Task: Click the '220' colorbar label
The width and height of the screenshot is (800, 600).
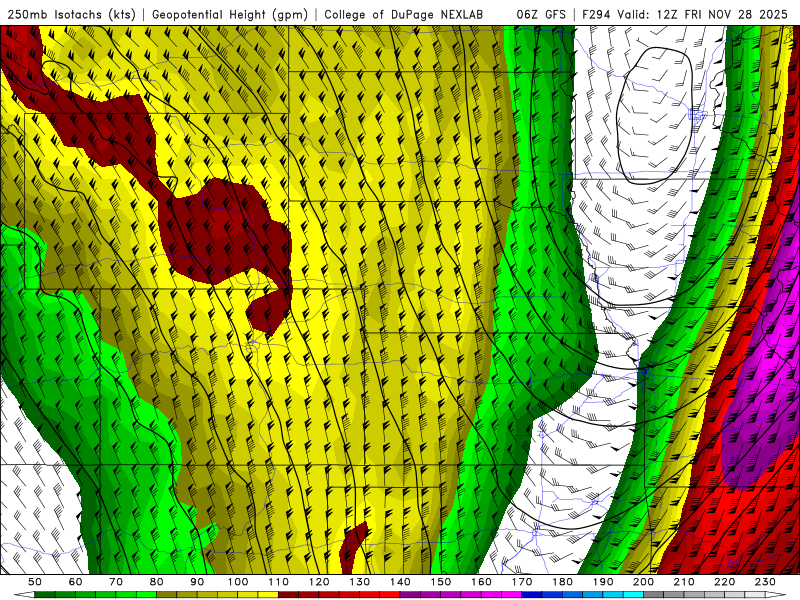Action: click(x=724, y=582)
